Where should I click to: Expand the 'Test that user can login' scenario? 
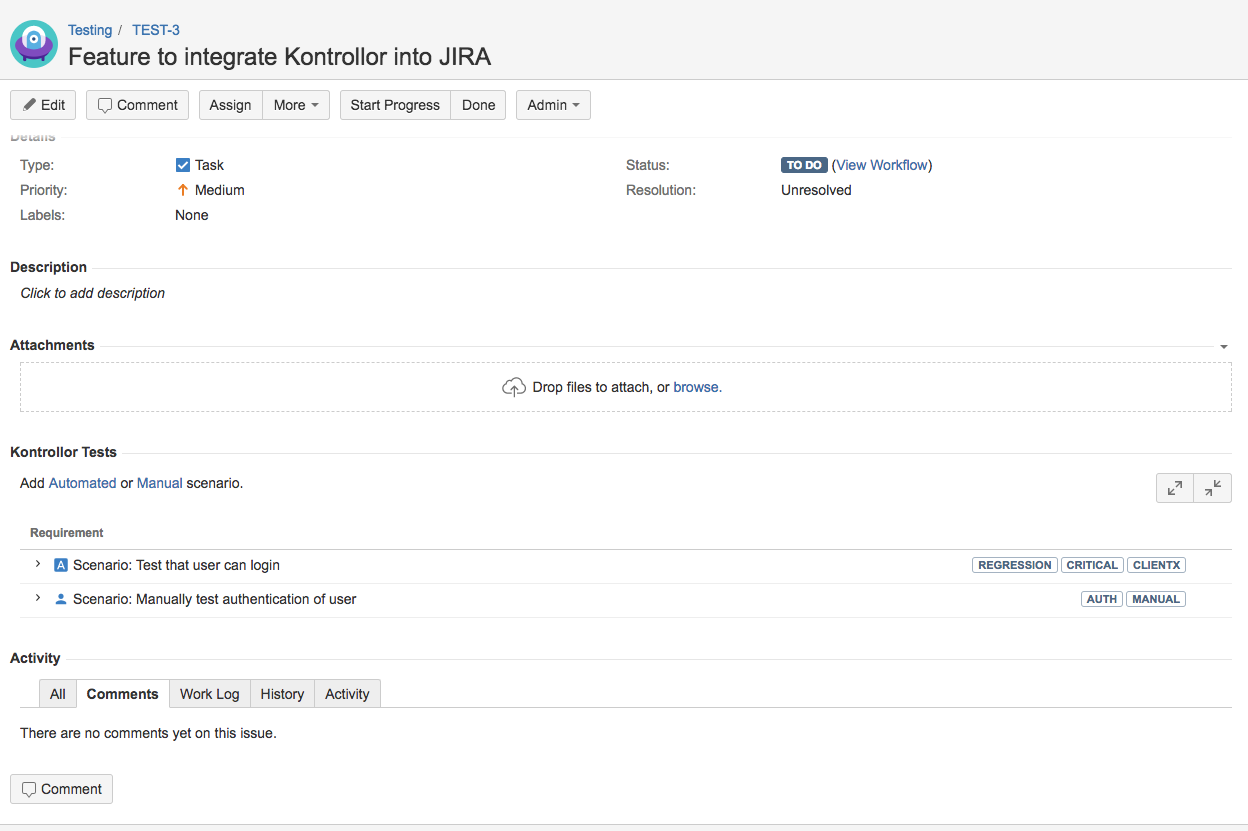pyautogui.click(x=38, y=564)
